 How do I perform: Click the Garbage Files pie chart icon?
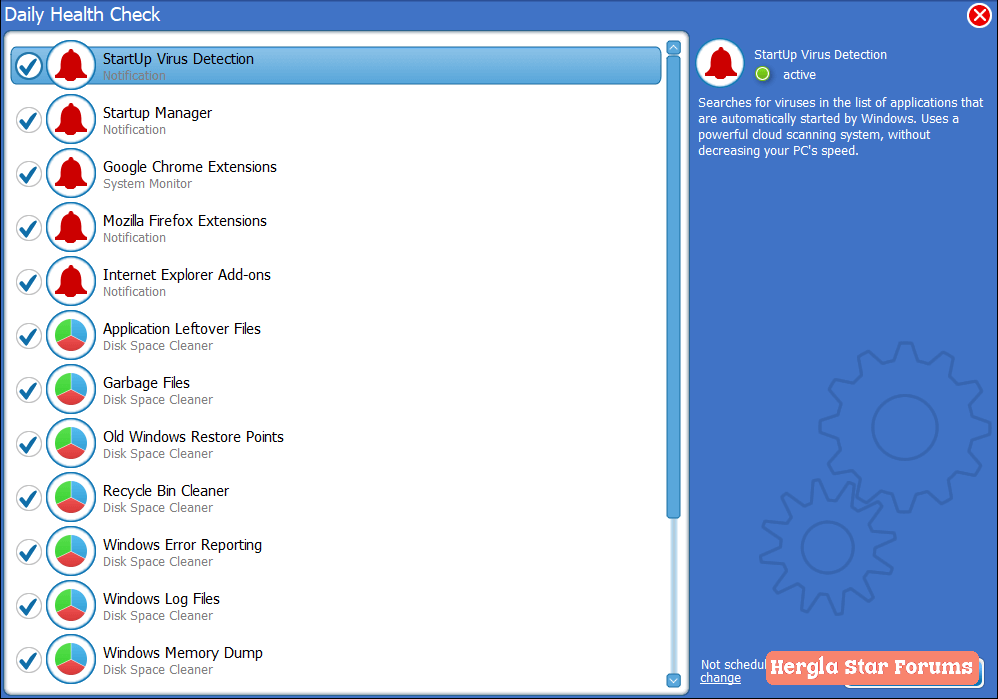(x=71, y=390)
